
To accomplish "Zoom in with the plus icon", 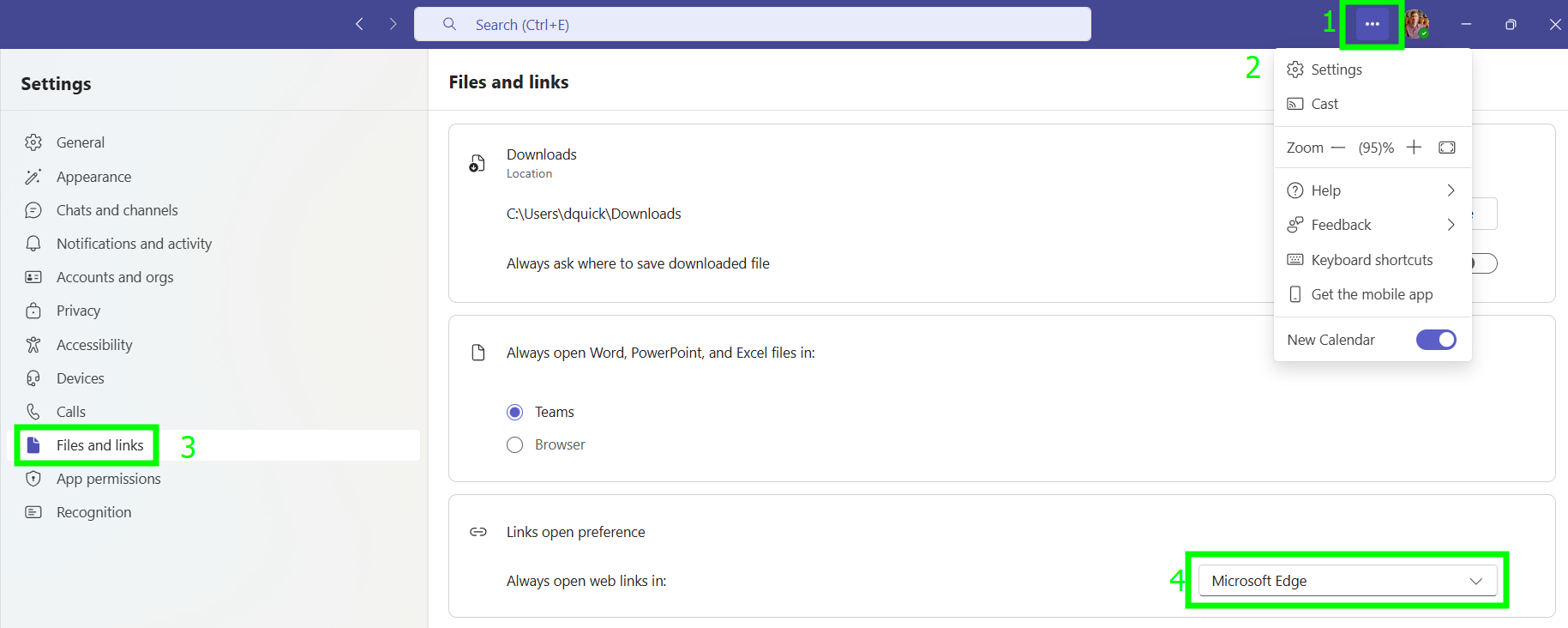I will coord(1414,148).
